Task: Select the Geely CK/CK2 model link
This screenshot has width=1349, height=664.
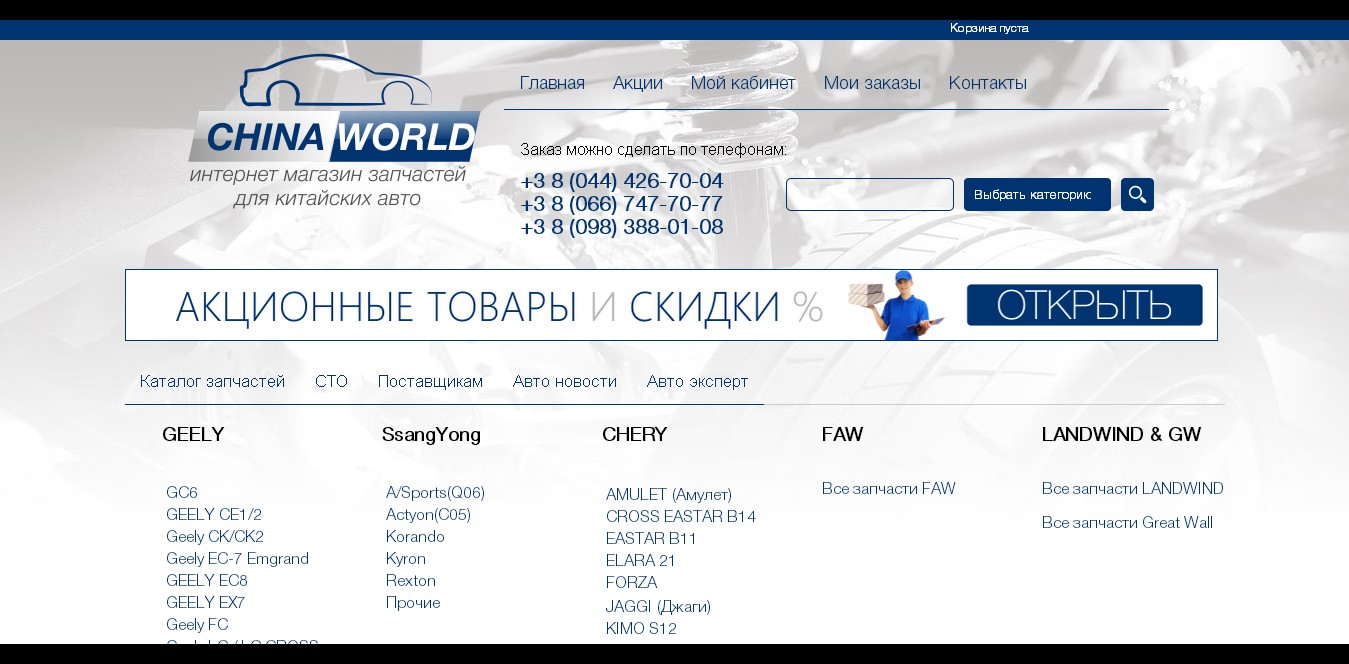Action: [x=215, y=537]
